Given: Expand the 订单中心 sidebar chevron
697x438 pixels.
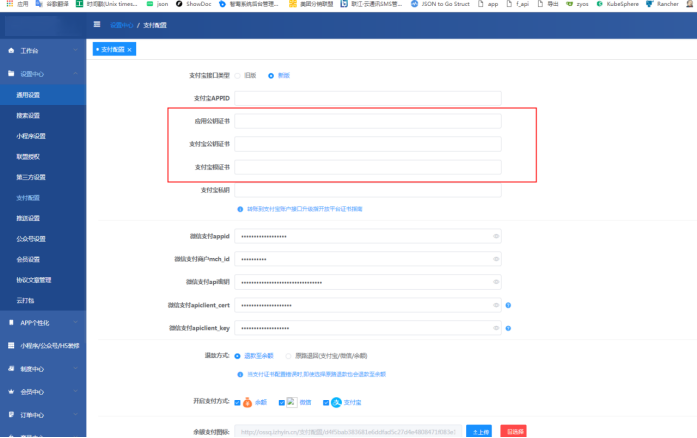Looking at the screenshot, I should (x=76, y=415).
